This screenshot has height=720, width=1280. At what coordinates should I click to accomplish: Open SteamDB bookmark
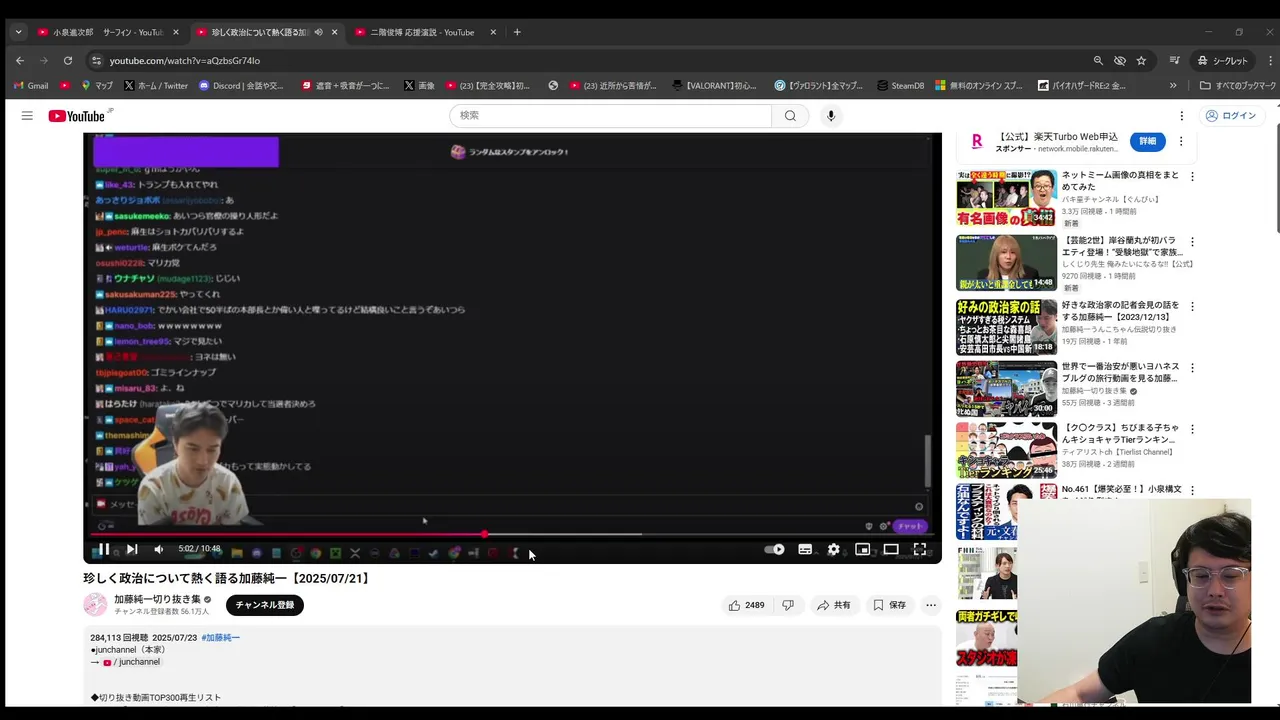899,85
